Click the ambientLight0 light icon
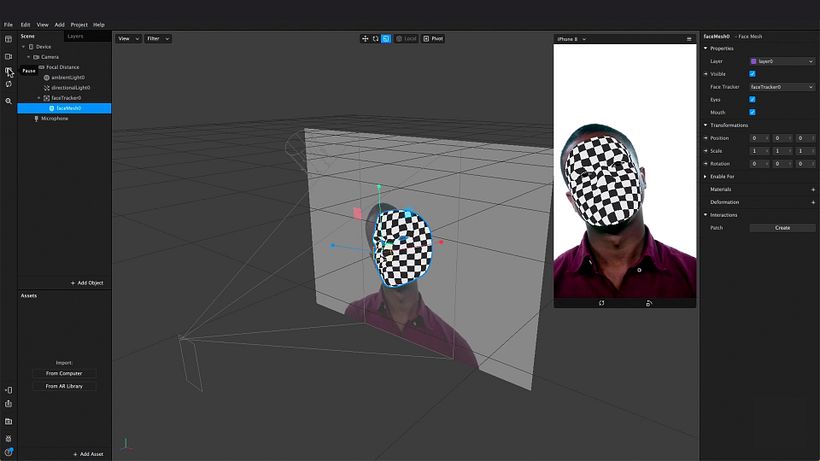 click(47, 77)
